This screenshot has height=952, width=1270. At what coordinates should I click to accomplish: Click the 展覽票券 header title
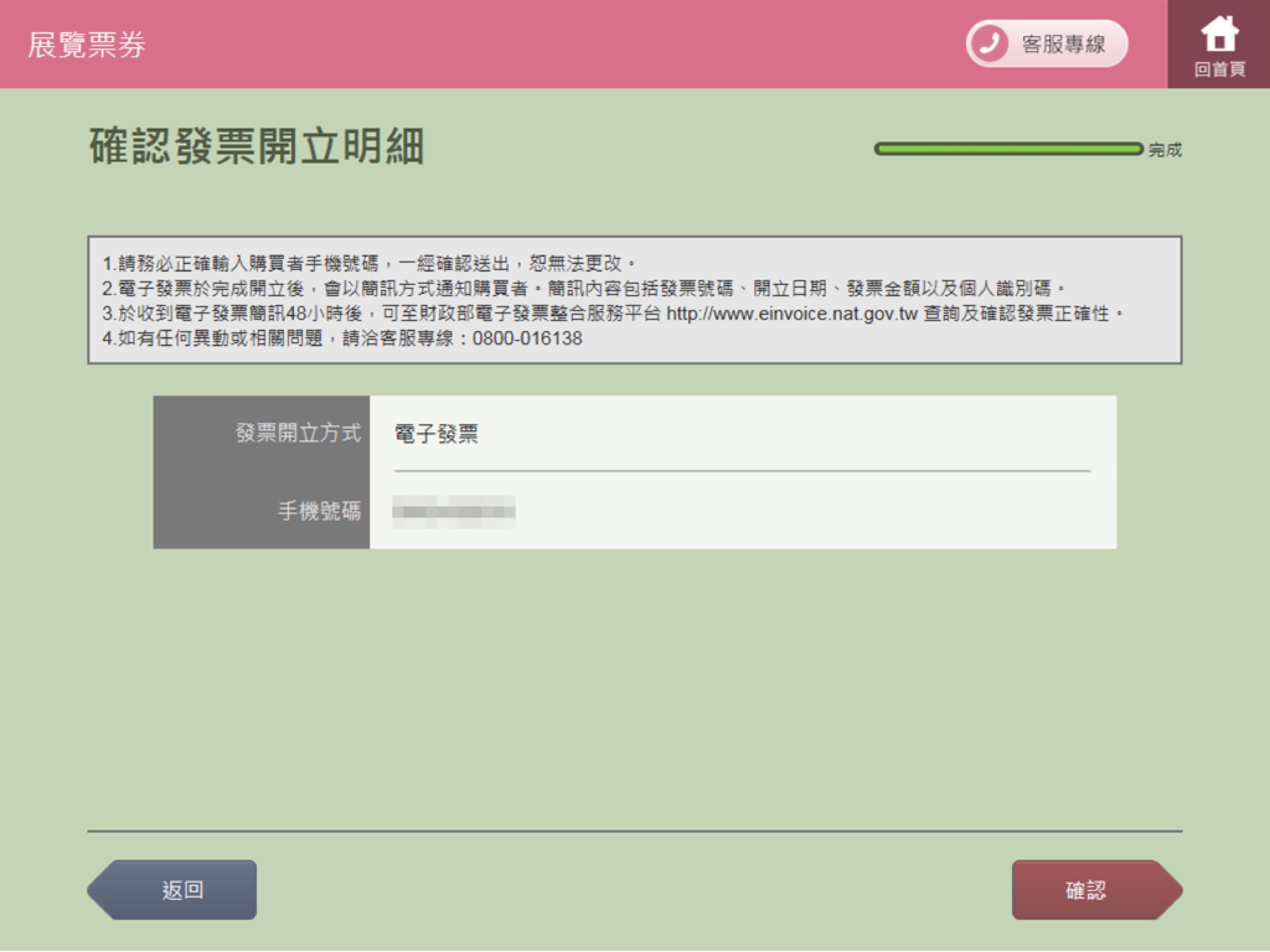pyautogui.click(x=87, y=45)
